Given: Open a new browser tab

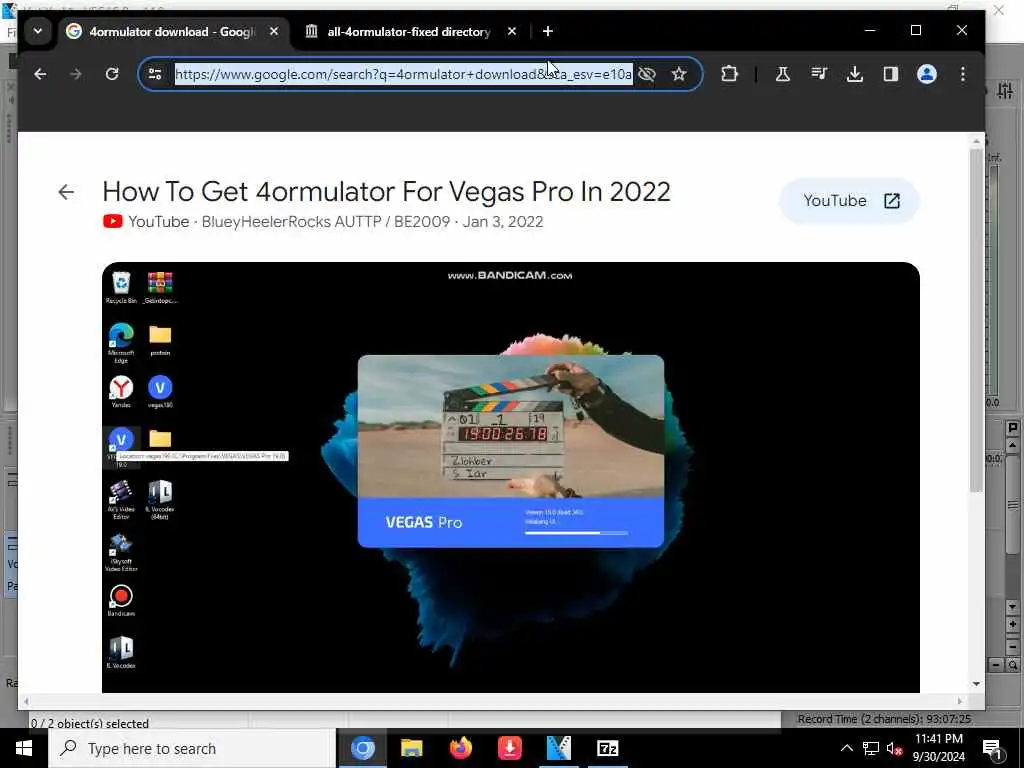Looking at the screenshot, I should point(548,31).
